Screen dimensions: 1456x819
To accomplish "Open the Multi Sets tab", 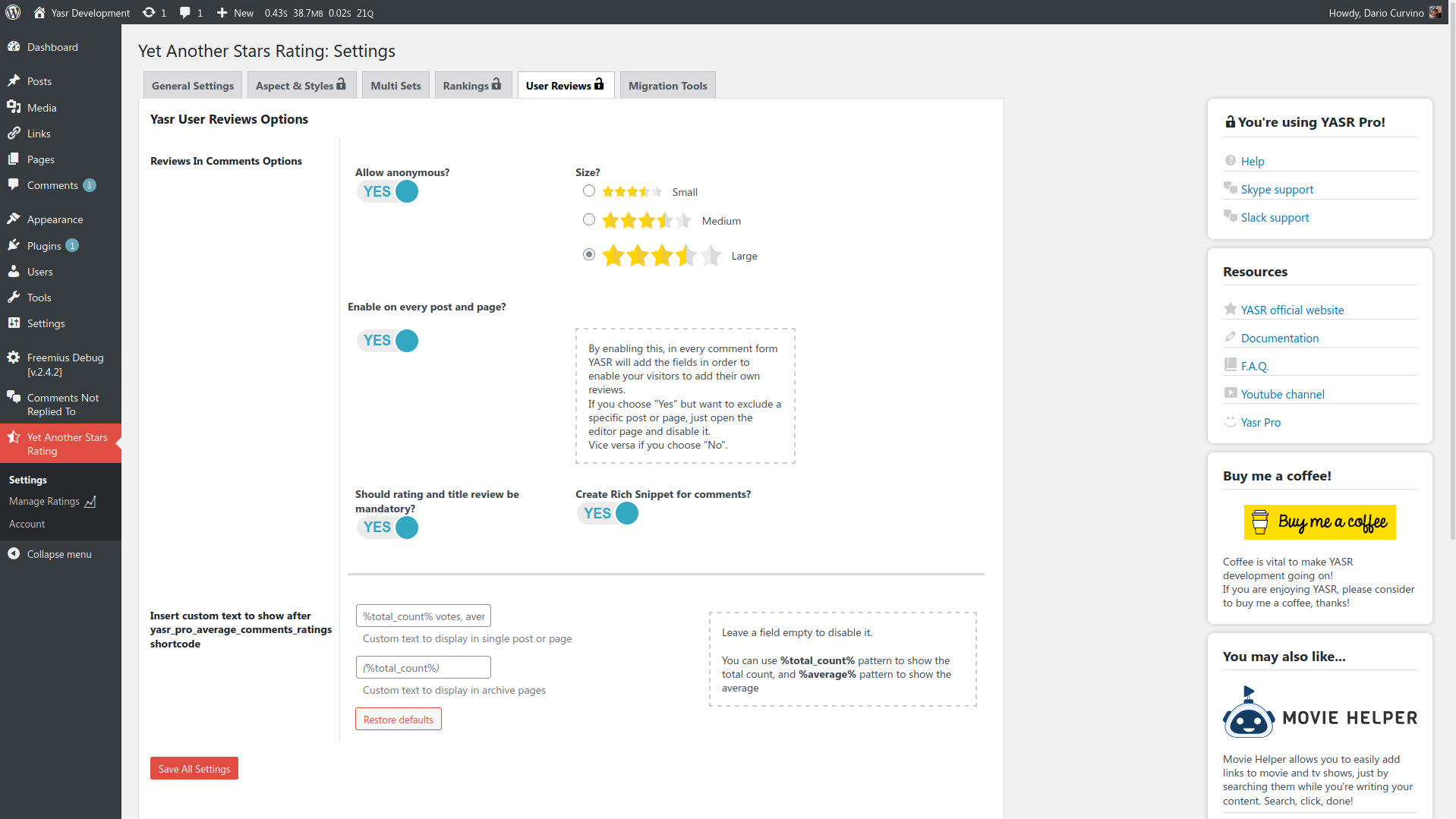I will (396, 85).
